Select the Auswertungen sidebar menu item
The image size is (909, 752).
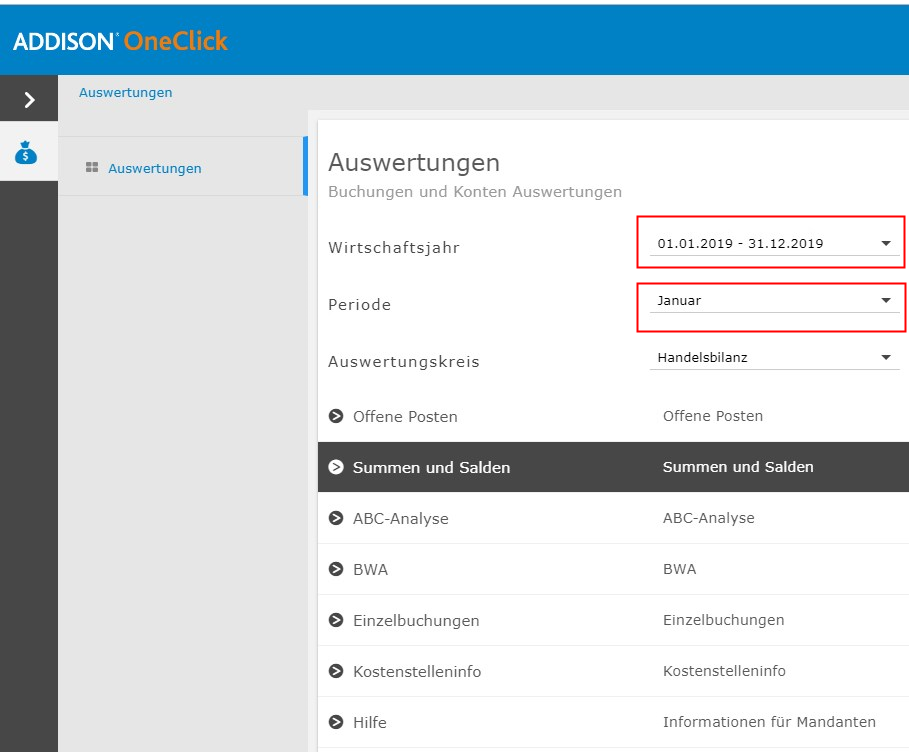coord(183,168)
